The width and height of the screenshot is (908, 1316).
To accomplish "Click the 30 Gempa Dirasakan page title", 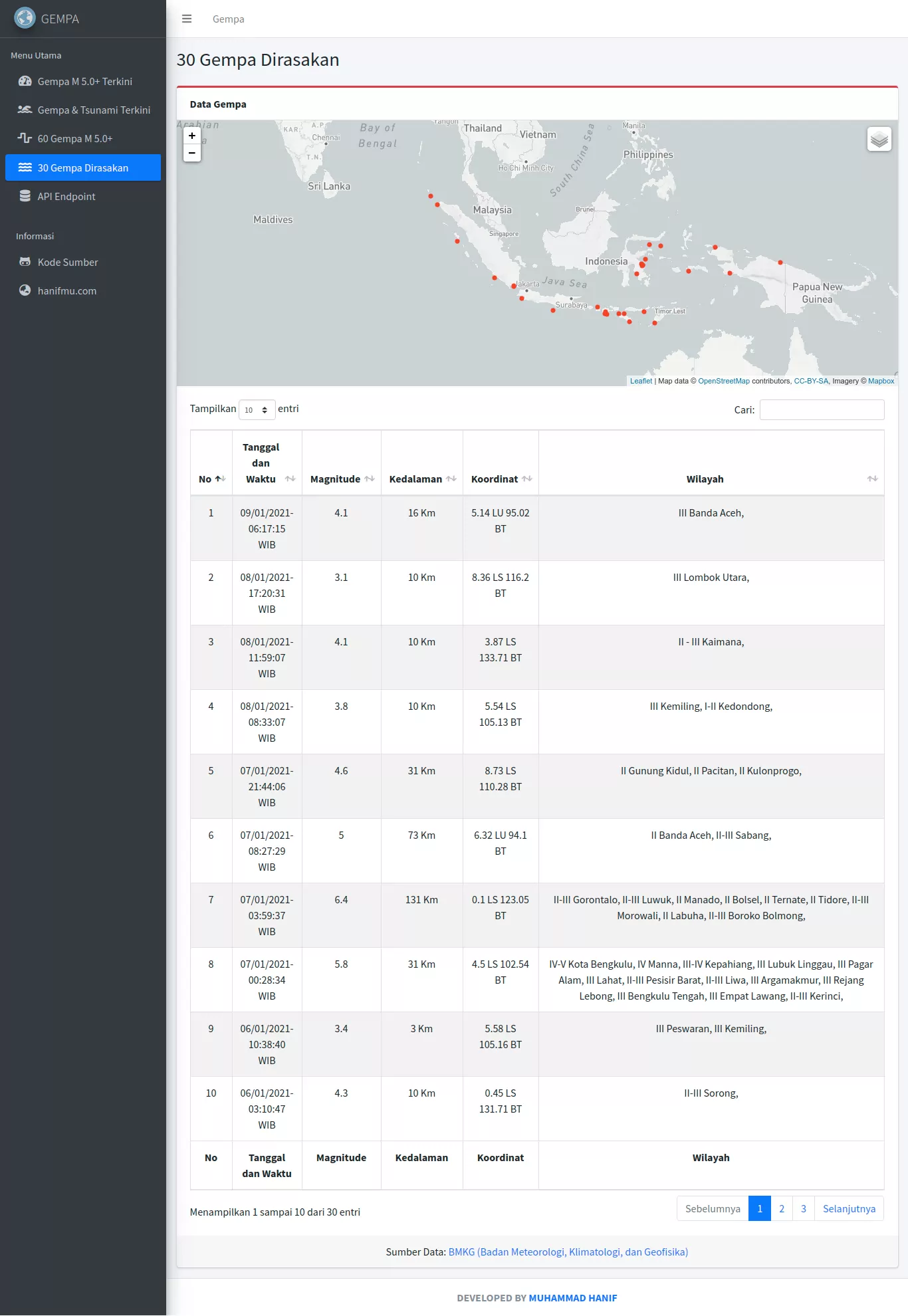I will tap(258, 60).
